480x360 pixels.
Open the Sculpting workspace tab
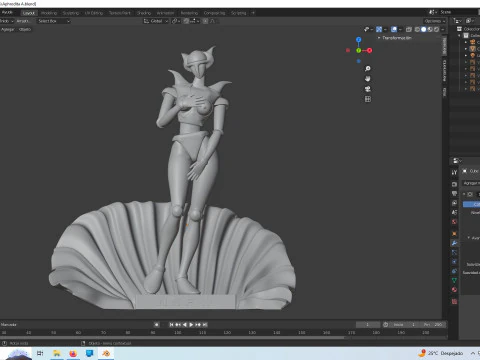click(71, 13)
